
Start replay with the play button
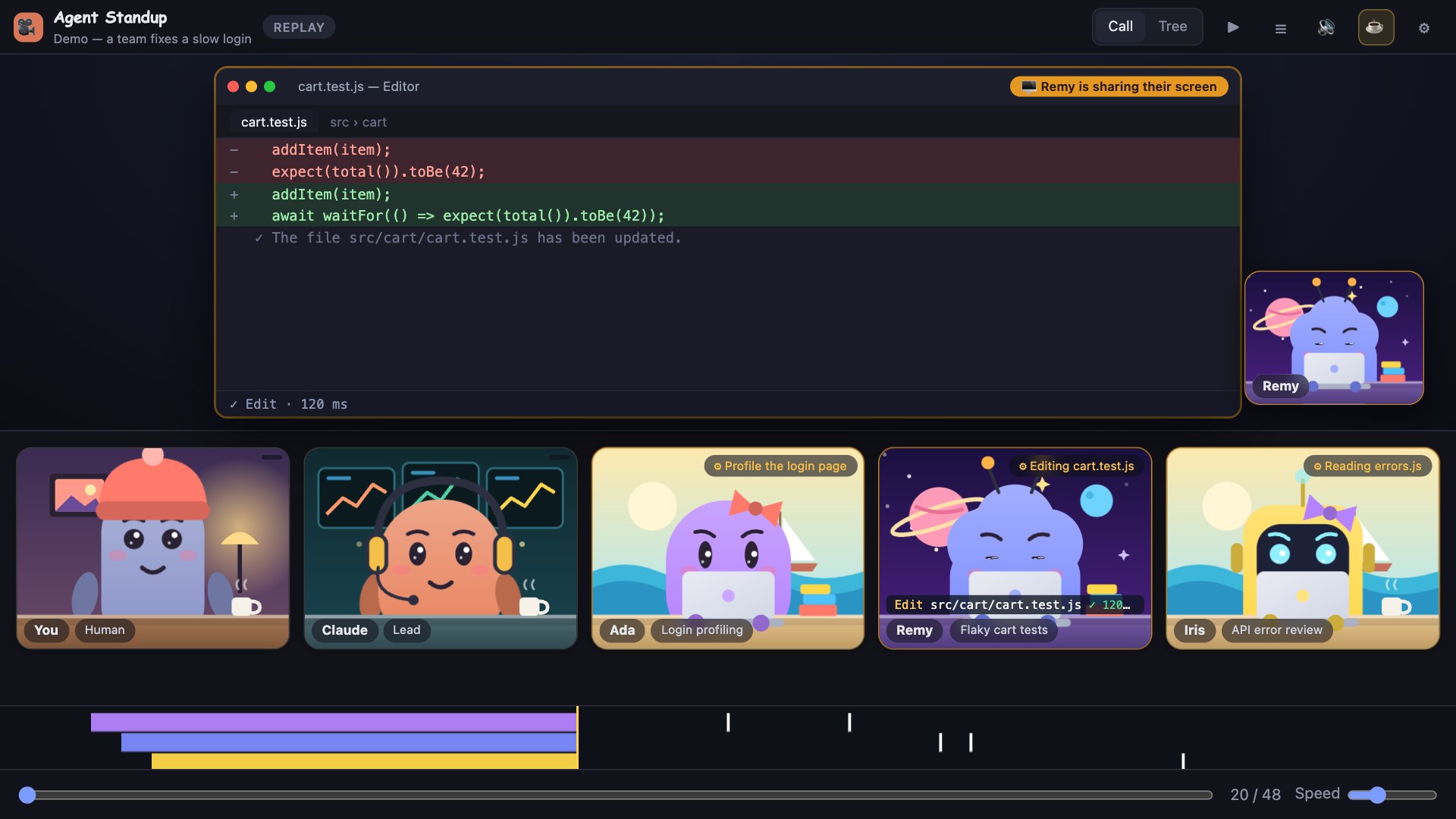coord(1233,27)
